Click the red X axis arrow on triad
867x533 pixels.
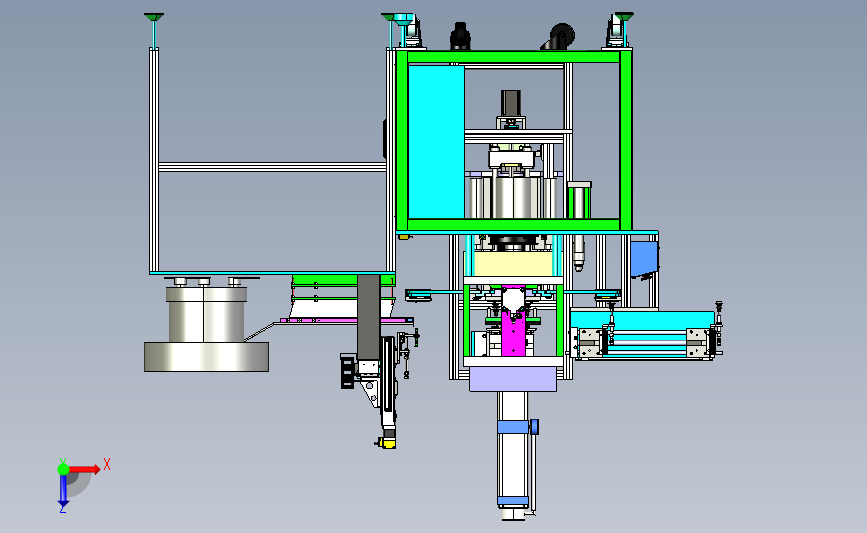tap(84, 469)
